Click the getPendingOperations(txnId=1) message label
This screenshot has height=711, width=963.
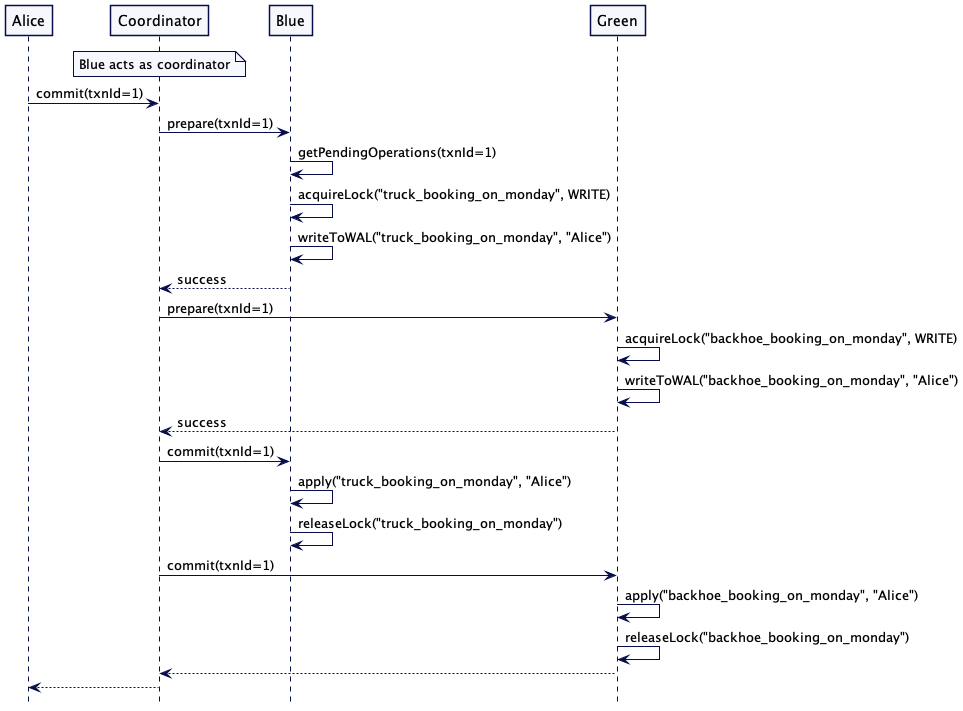396,153
